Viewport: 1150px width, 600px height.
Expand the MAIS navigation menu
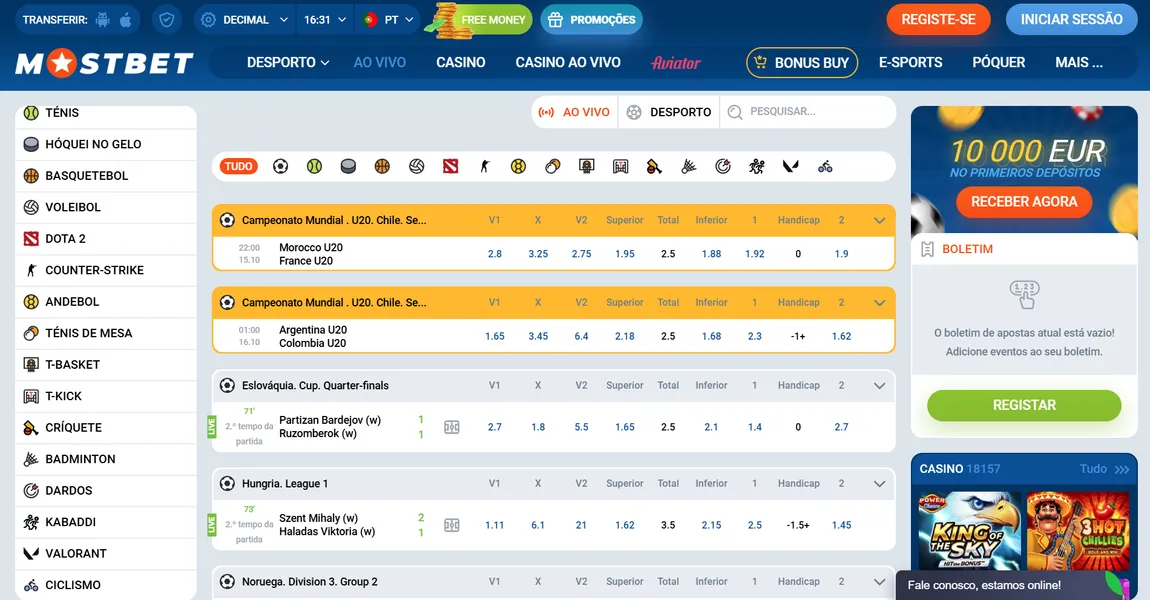(x=1078, y=62)
